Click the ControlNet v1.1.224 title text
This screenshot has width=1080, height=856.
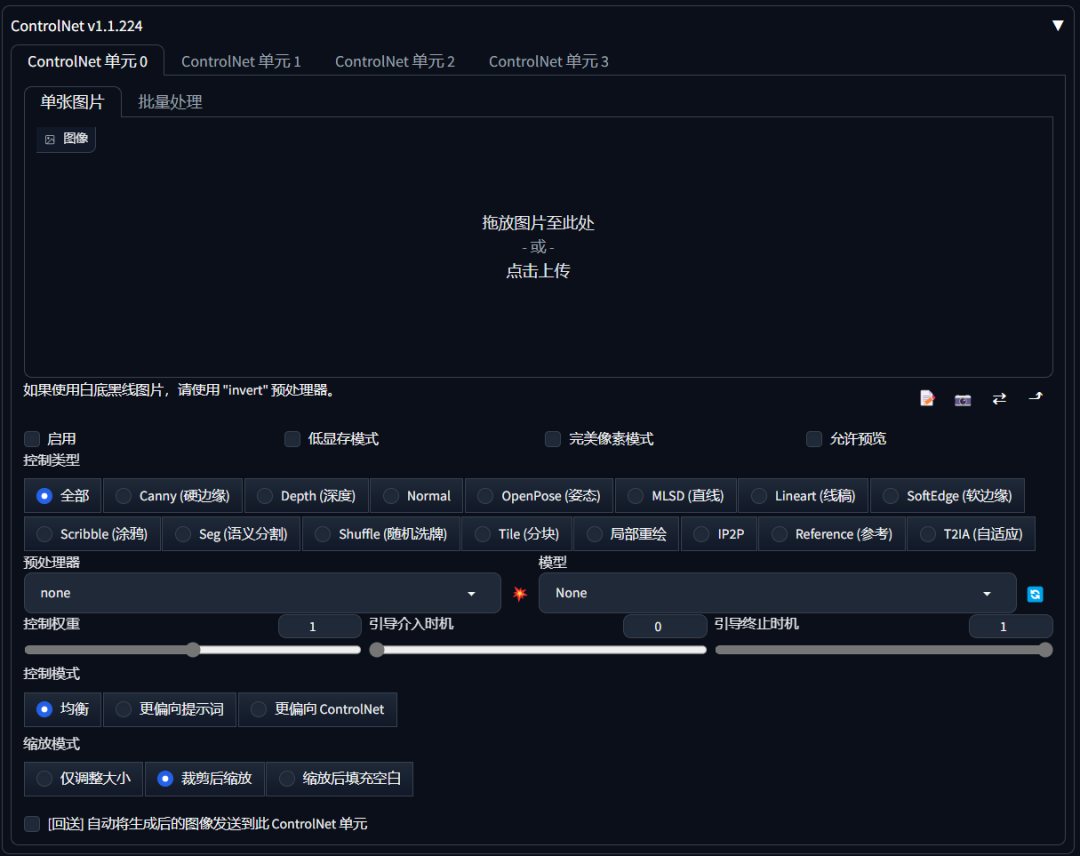point(76,26)
